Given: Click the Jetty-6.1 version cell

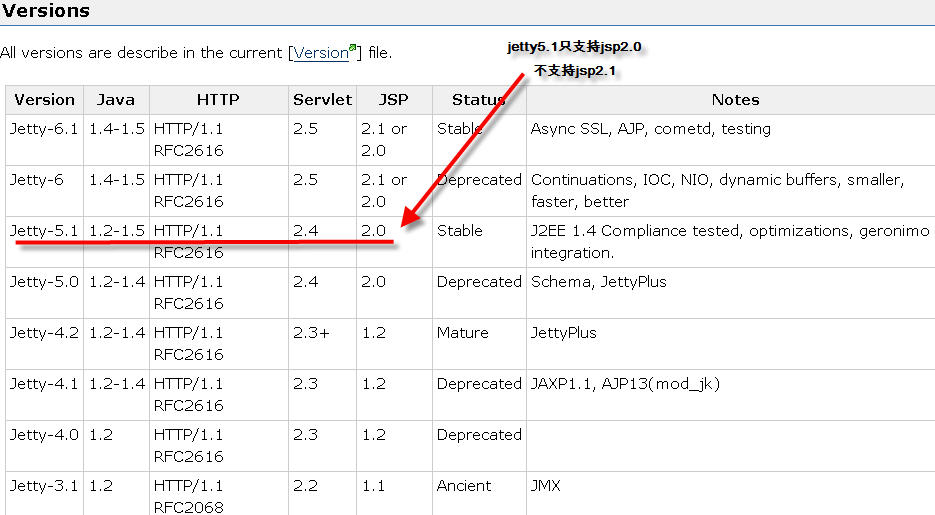Looking at the screenshot, I should click(44, 129).
